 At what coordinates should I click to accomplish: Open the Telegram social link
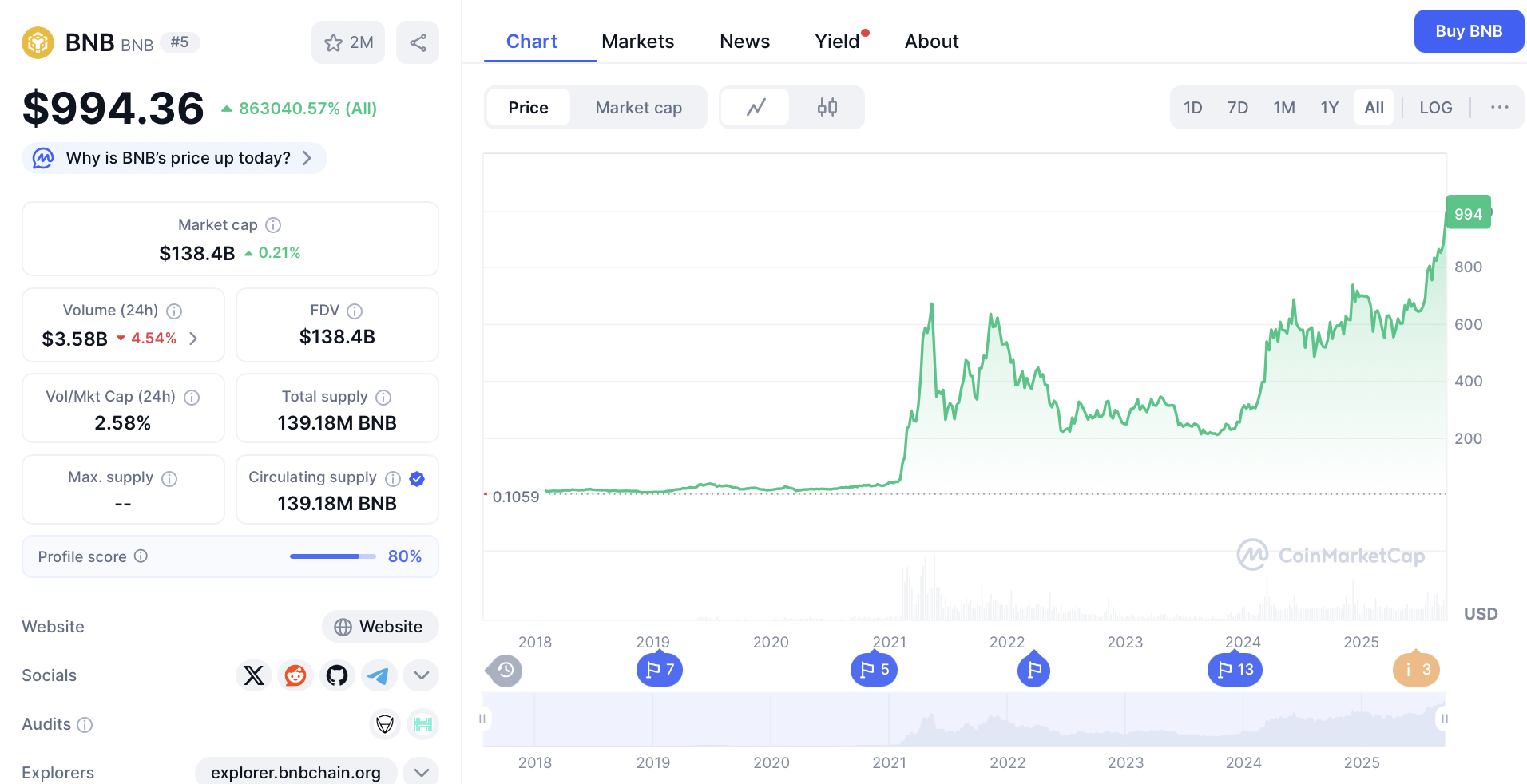pos(379,675)
